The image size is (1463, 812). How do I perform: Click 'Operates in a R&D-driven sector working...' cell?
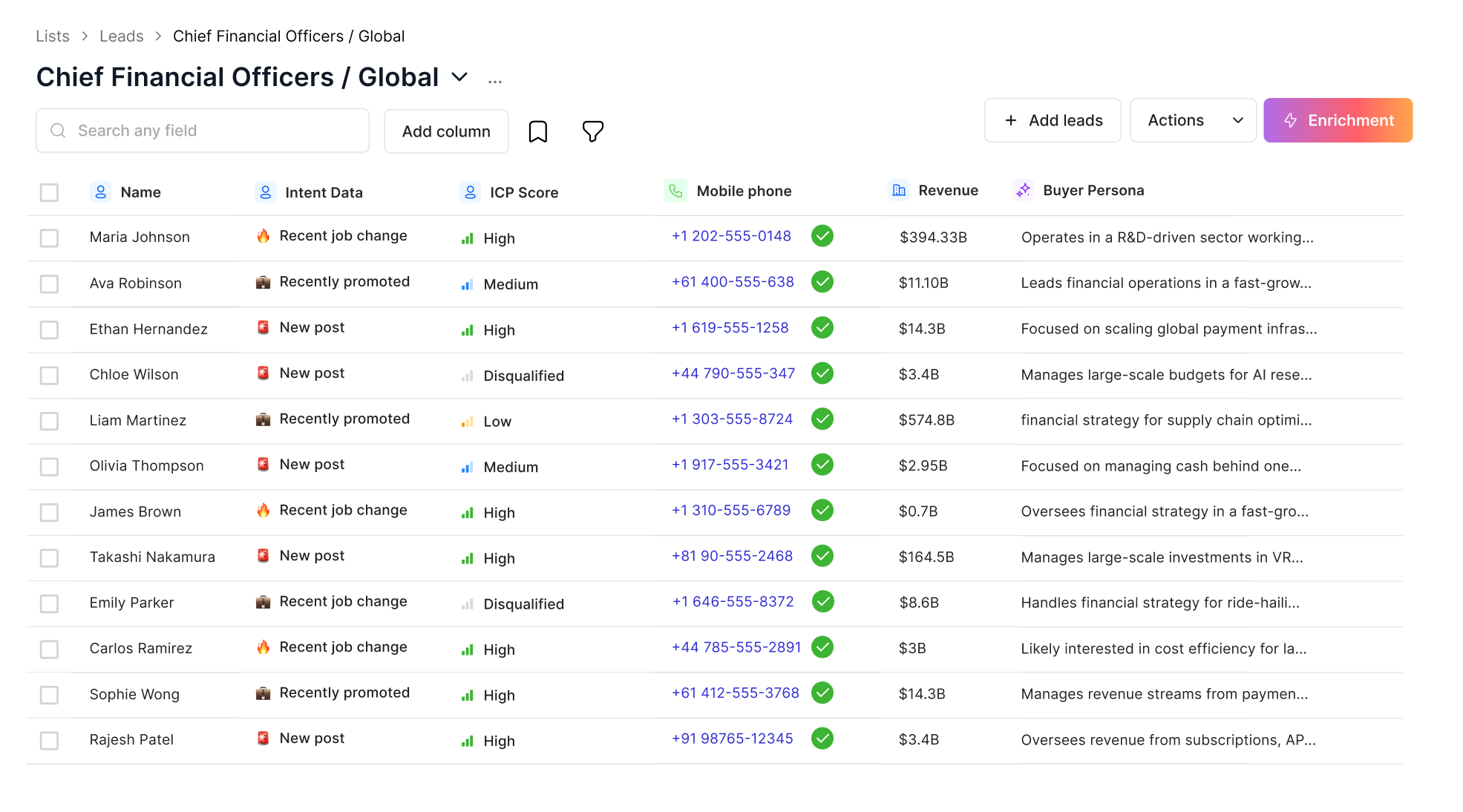(1167, 238)
